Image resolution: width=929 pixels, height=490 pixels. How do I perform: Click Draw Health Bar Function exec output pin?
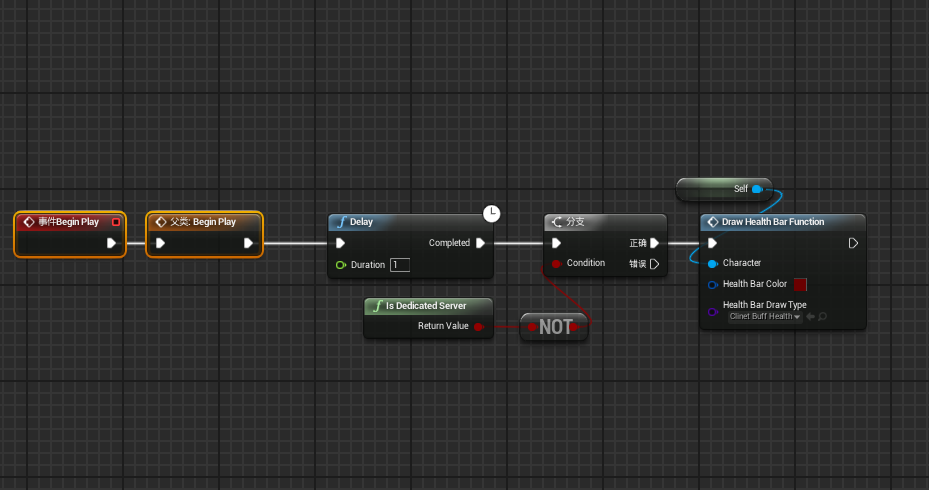[x=853, y=243]
